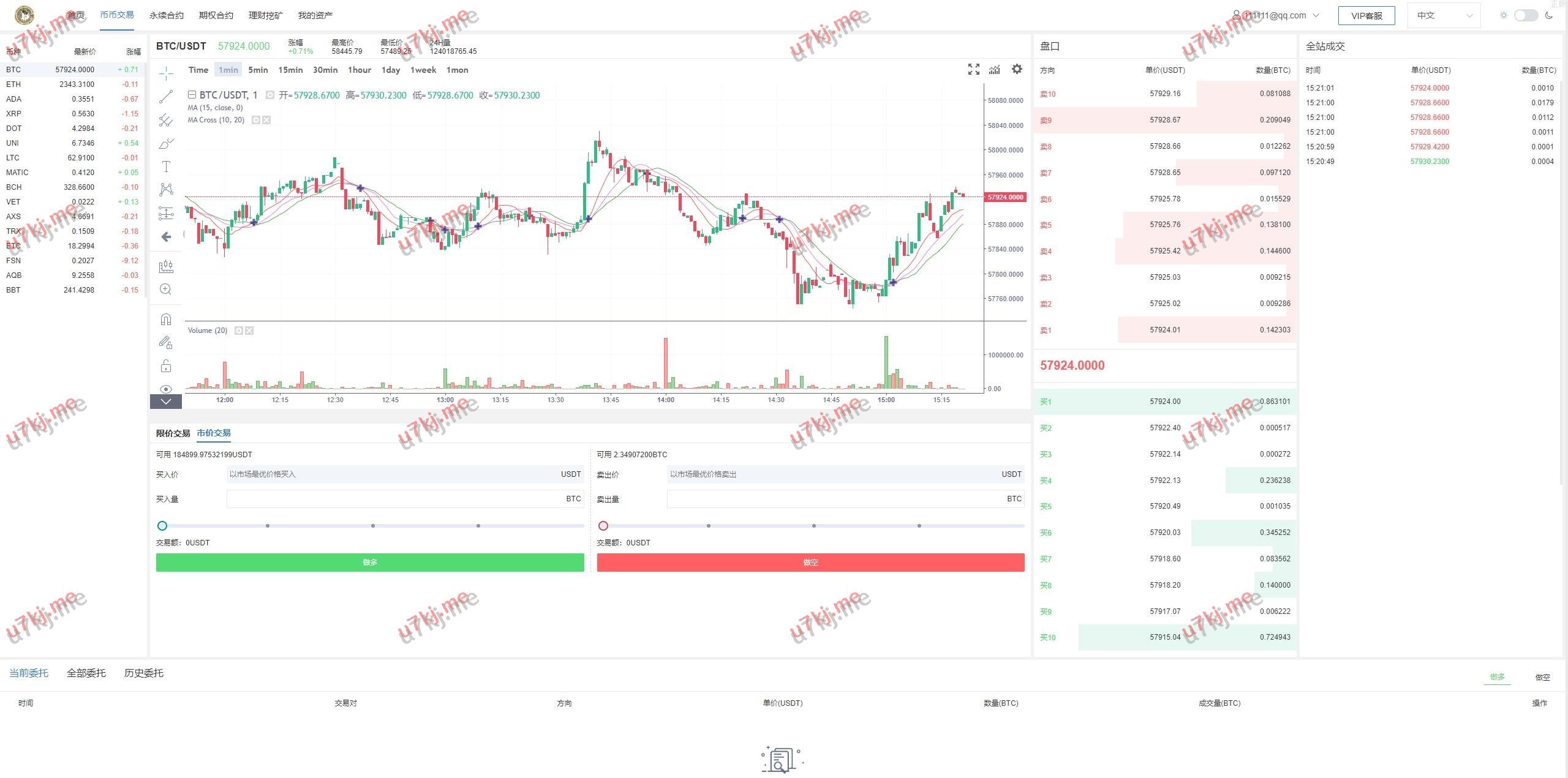Toggle lock all drawing tools padlock

[x=166, y=366]
